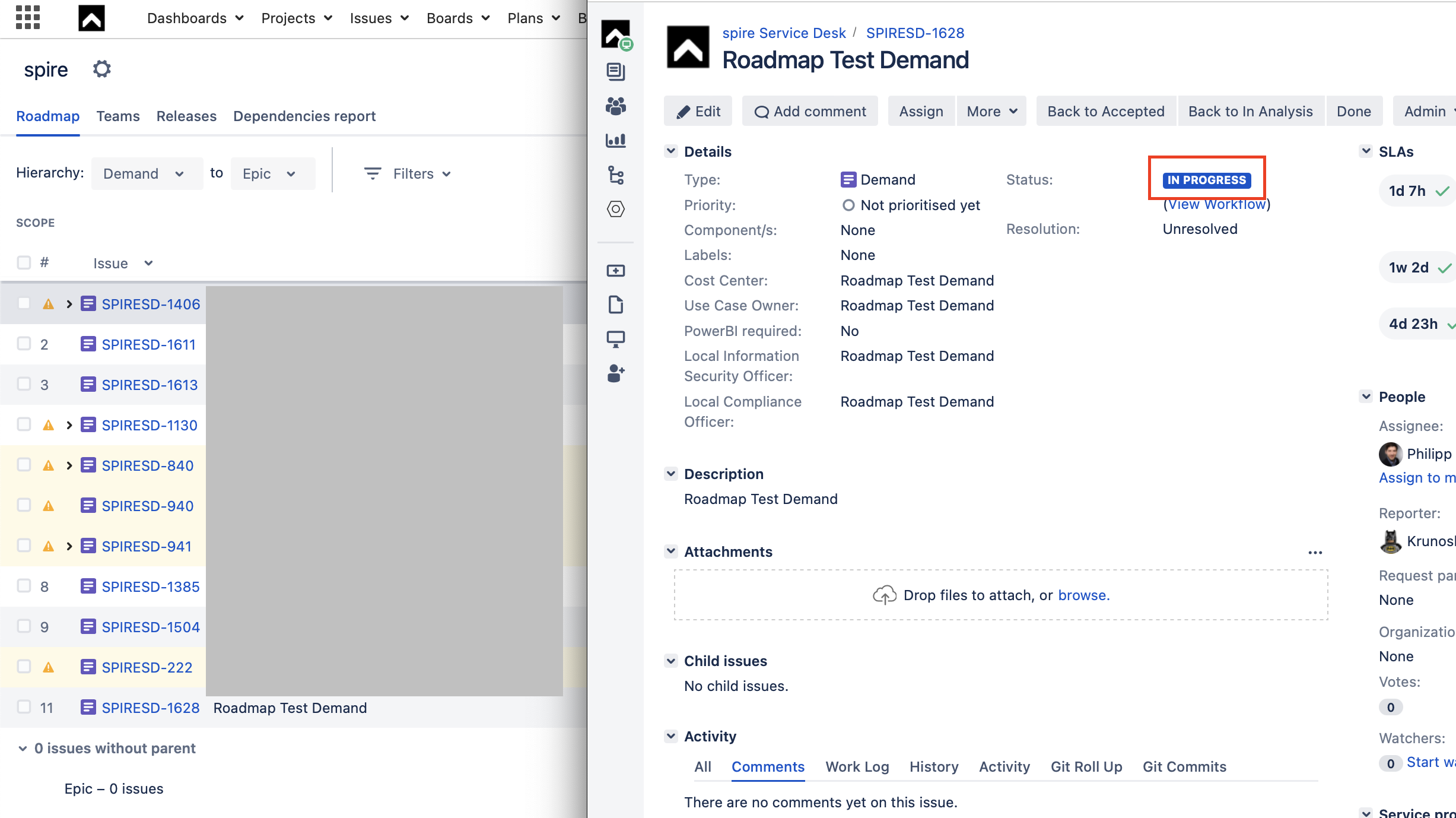Click the Demand type icon in Details
The image size is (1456, 818).
848,179
